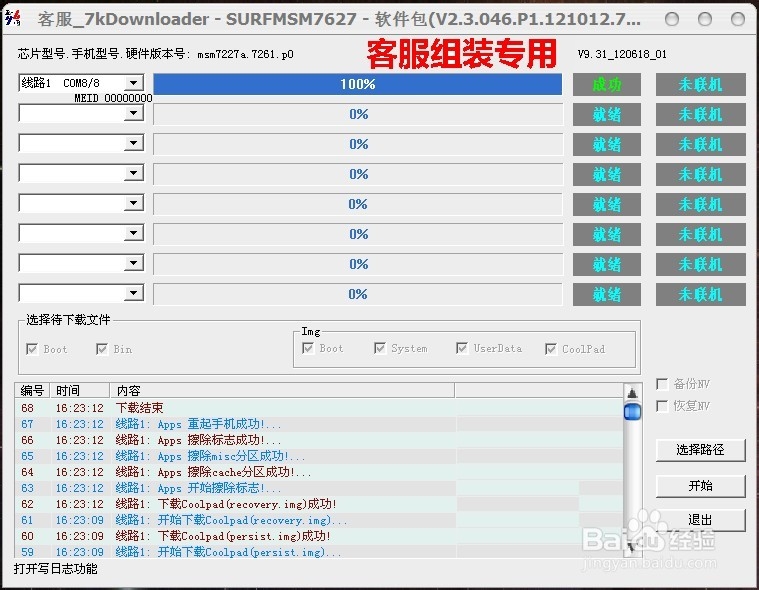Image resolution: width=759 pixels, height=590 pixels.
Task: Click the 时间 column header
Action: click(x=80, y=390)
